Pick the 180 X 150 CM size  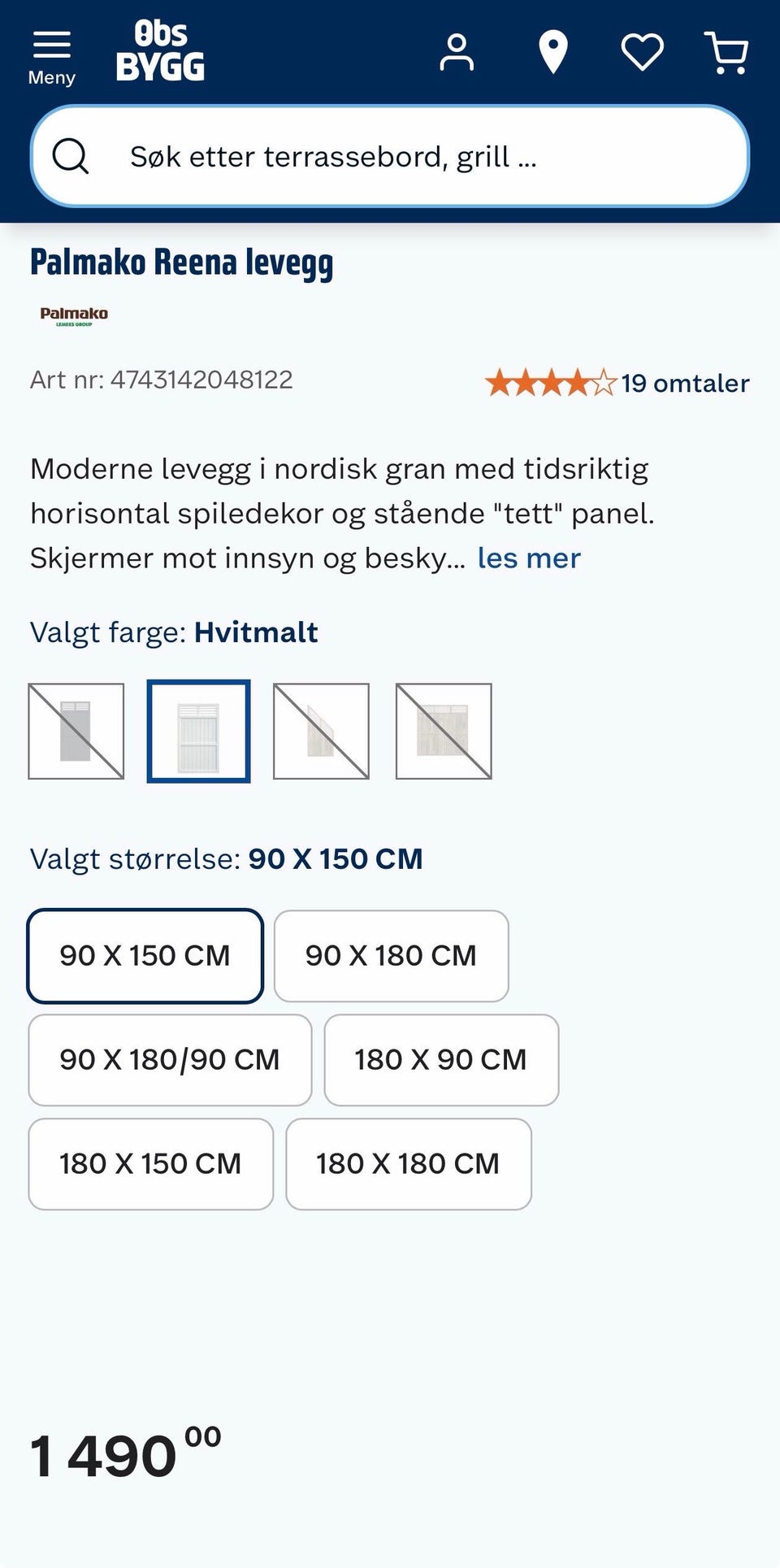tap(150, 1164)
